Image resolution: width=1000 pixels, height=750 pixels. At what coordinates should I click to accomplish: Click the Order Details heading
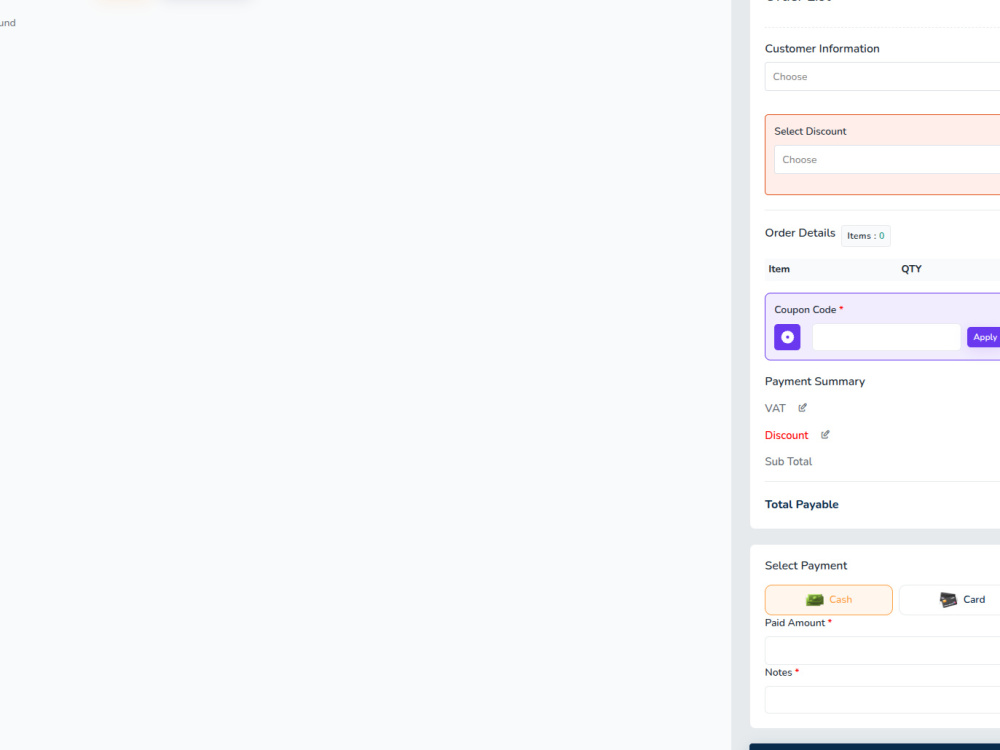800,233
